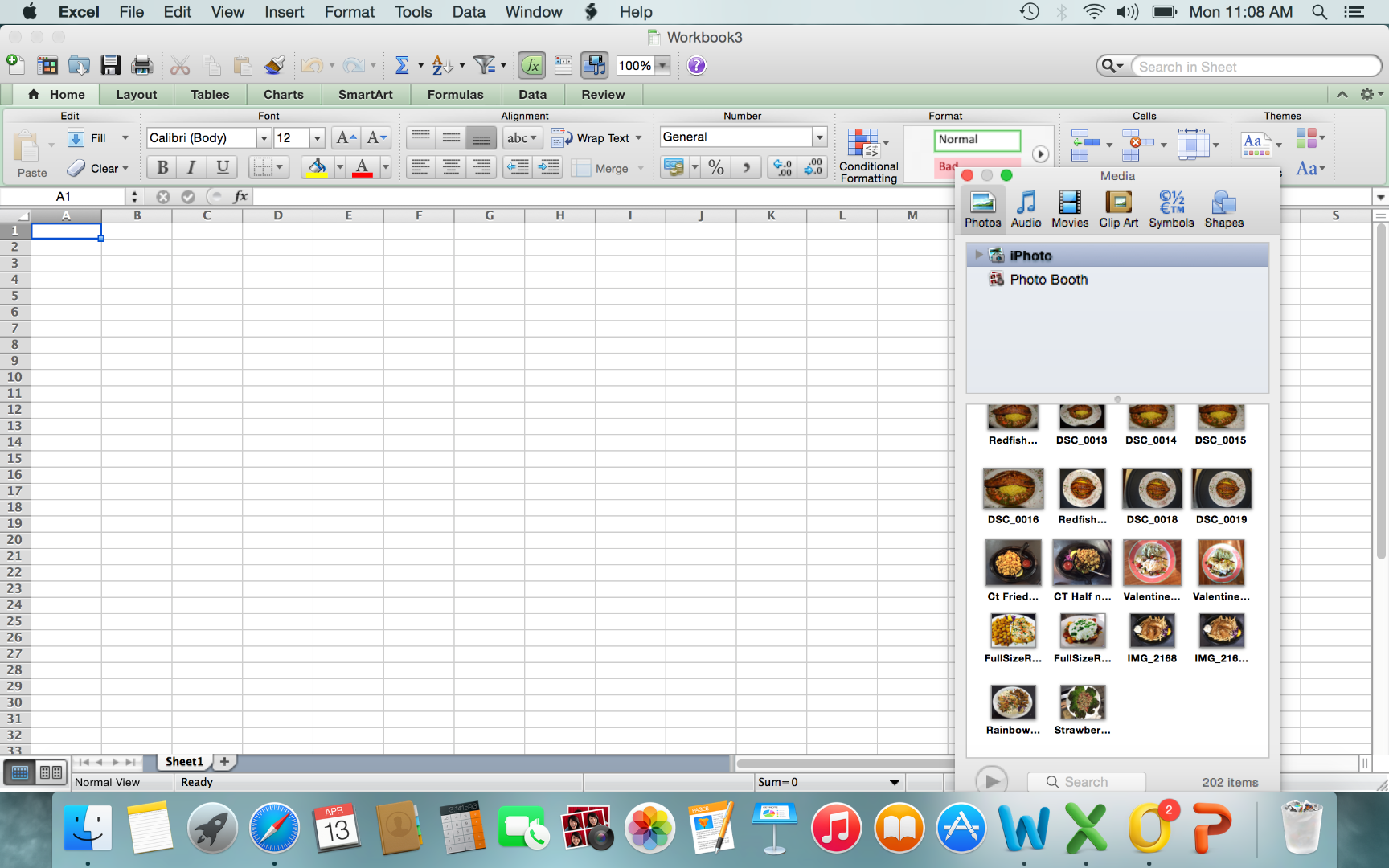This screenshot has height=868, width=1389.
Task: Open the zoom 100% dropdown
Action: coord(663,66)
